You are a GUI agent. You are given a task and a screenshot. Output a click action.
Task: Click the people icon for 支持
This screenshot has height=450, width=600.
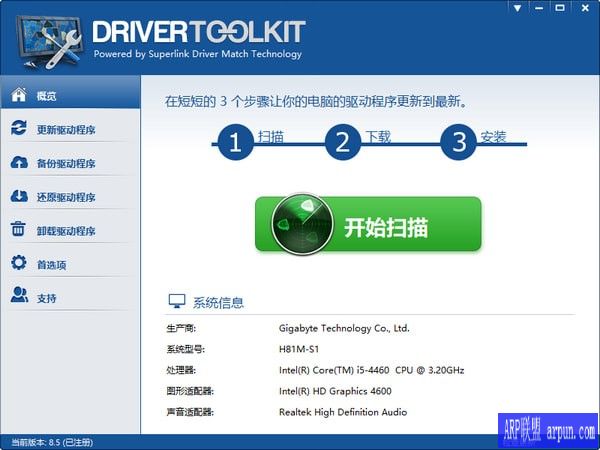(19, 295)
